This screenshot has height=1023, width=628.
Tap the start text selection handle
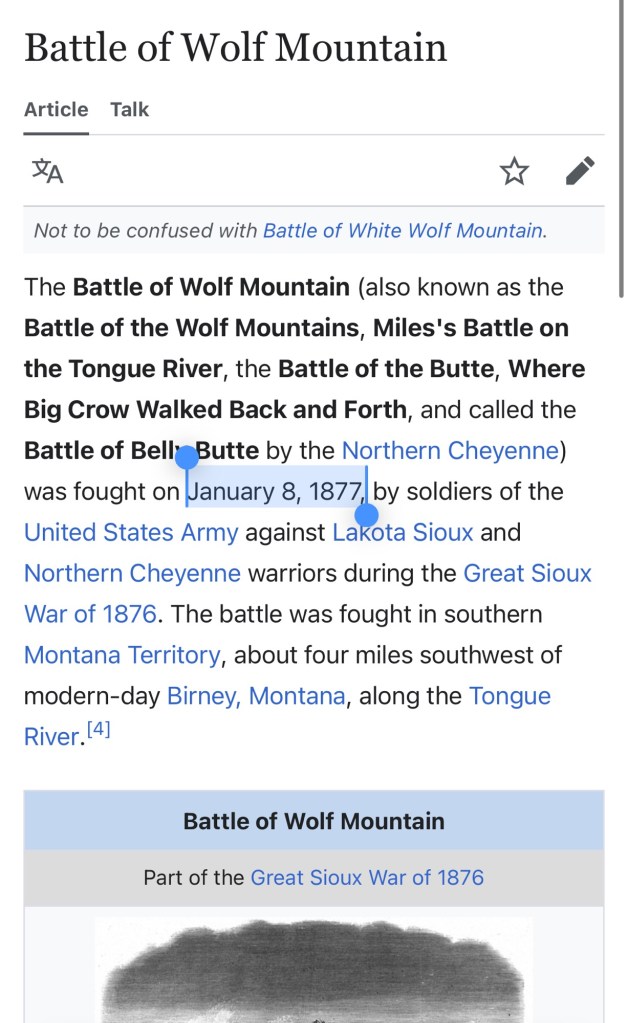pyautogui.click(x=187, y=458)
